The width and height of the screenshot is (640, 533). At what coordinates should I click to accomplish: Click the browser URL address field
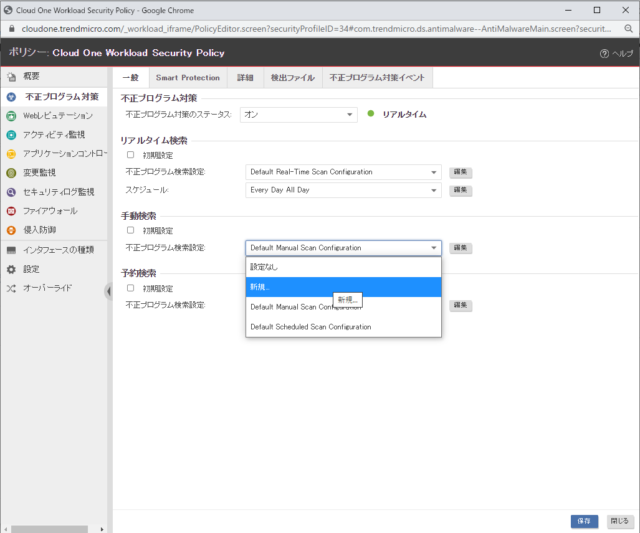(x=316, y=29)
